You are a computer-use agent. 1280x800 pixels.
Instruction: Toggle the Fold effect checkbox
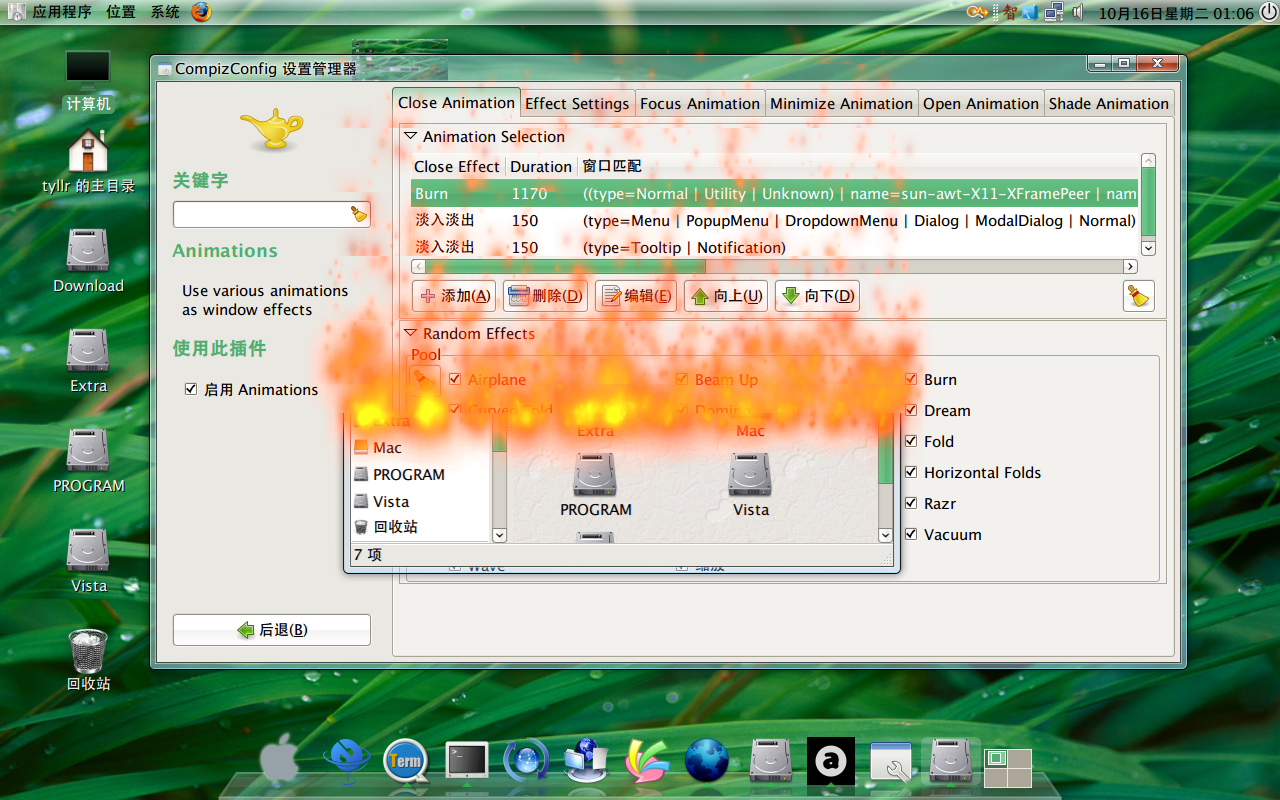[911, 441]
